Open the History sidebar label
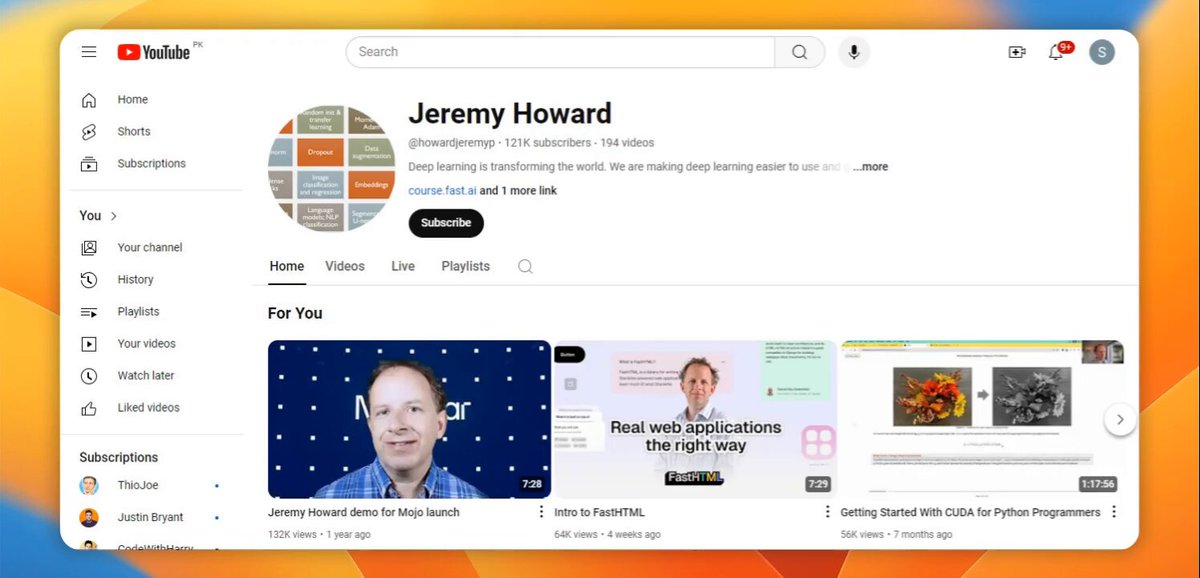Image resolution: width=1200 pixels, height=578 pixels. 136,280
